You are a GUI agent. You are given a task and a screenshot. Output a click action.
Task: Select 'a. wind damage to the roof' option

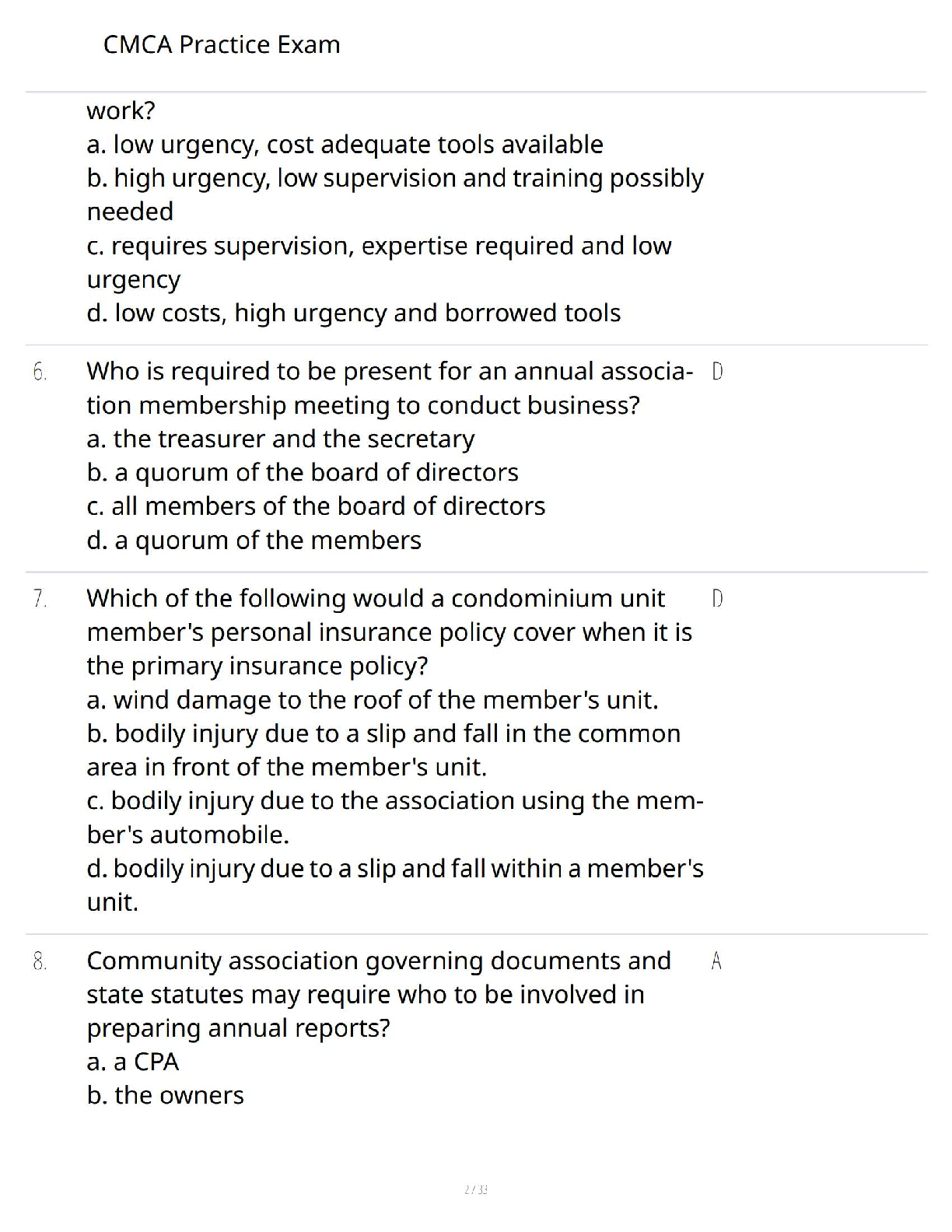click(373, 700)
